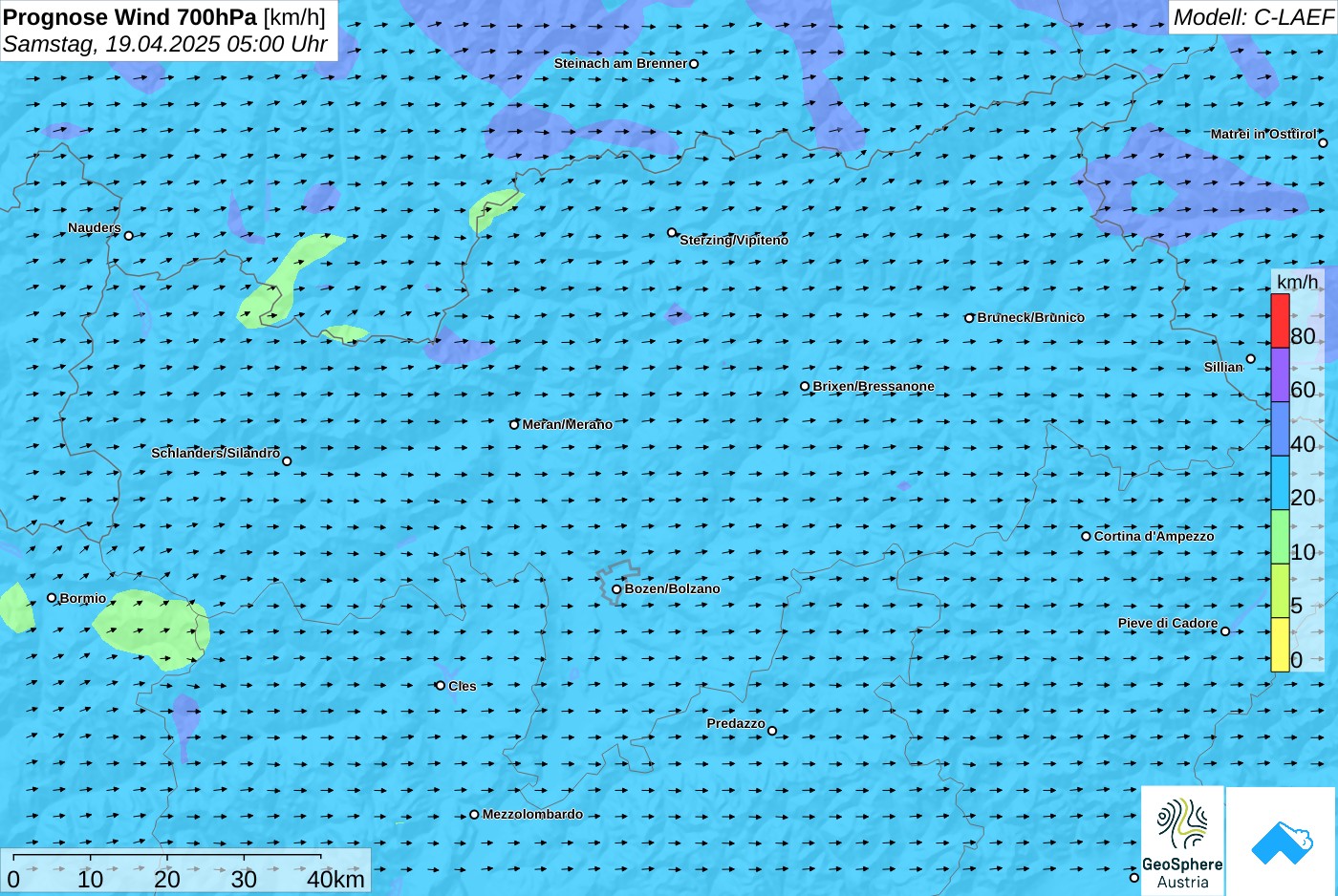Click the 'Bozen/Bolzano' text label
Viewport: 1338px width, 896px height.
(x=673, y=588)
